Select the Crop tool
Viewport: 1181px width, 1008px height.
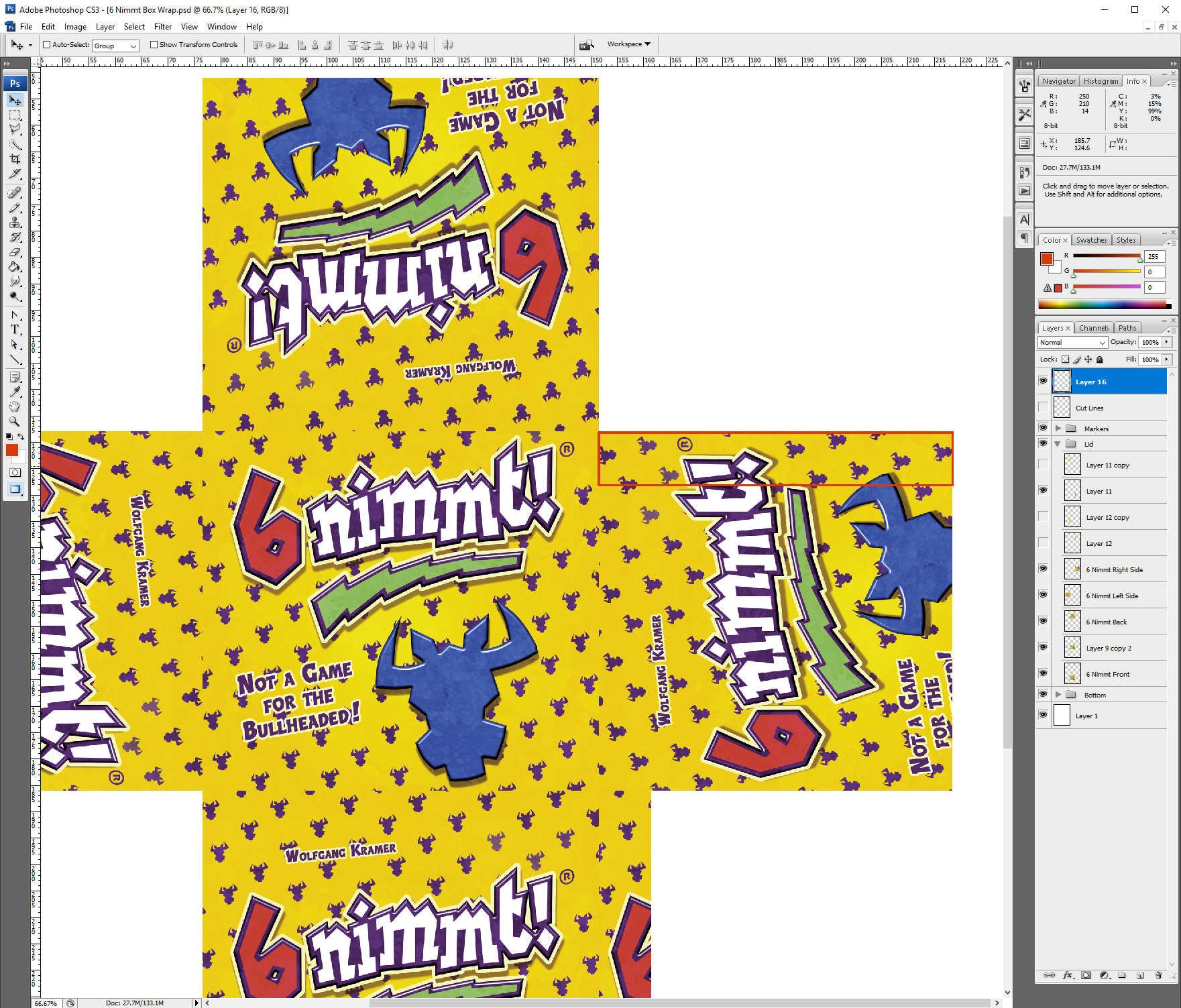(14, 159)
